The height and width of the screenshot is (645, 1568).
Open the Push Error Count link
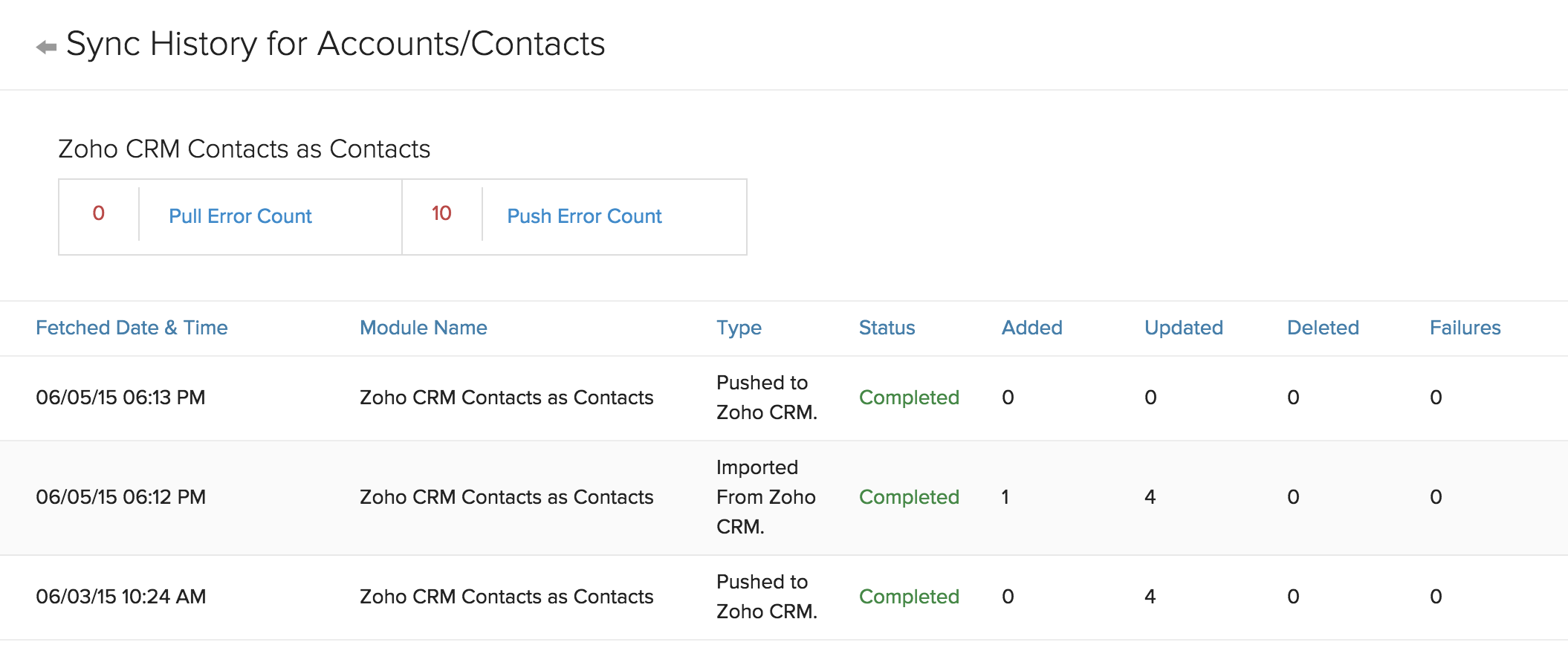point(584,216)
